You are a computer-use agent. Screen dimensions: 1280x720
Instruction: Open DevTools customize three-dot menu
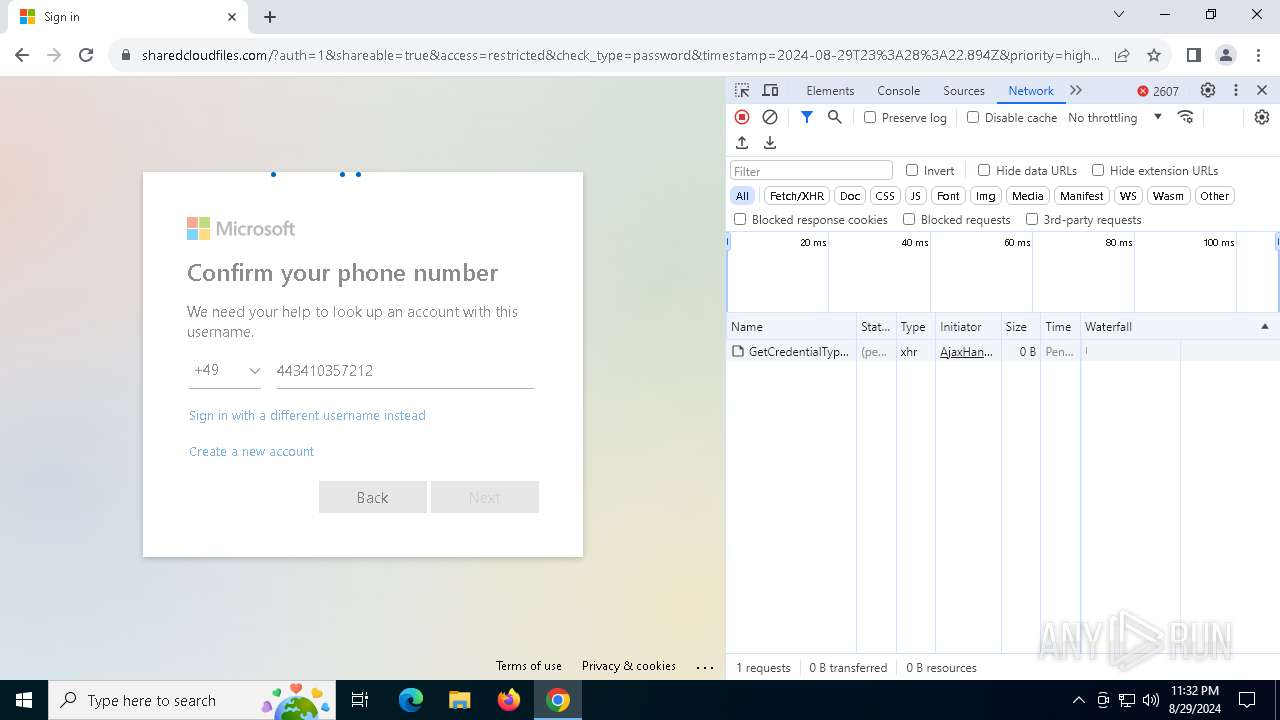tap(1236, 90)
